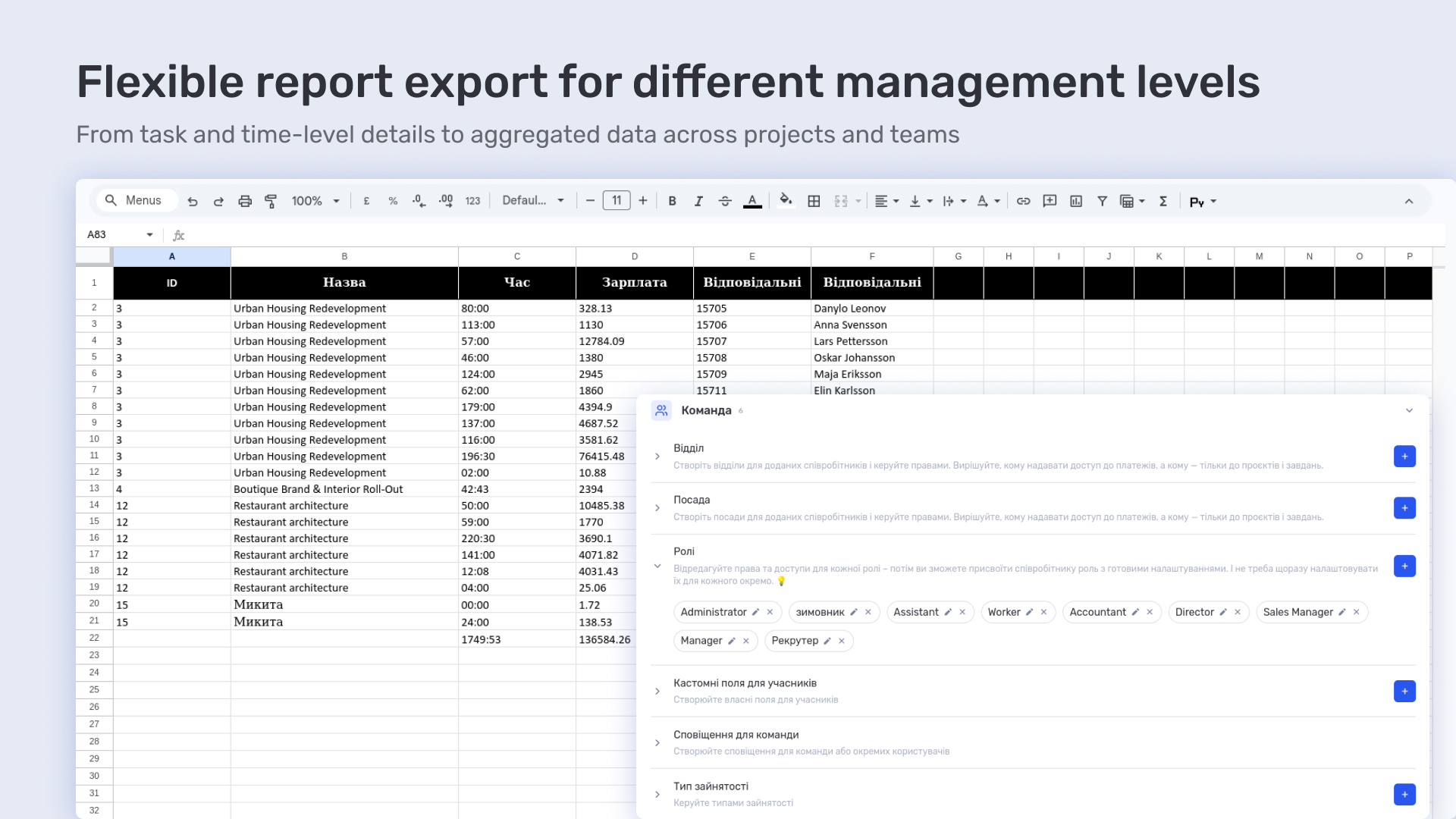This screenshot has width=1456, height=819.
Task: Hide the menus with collapse chevron
Action: [x=1409, y=201]
